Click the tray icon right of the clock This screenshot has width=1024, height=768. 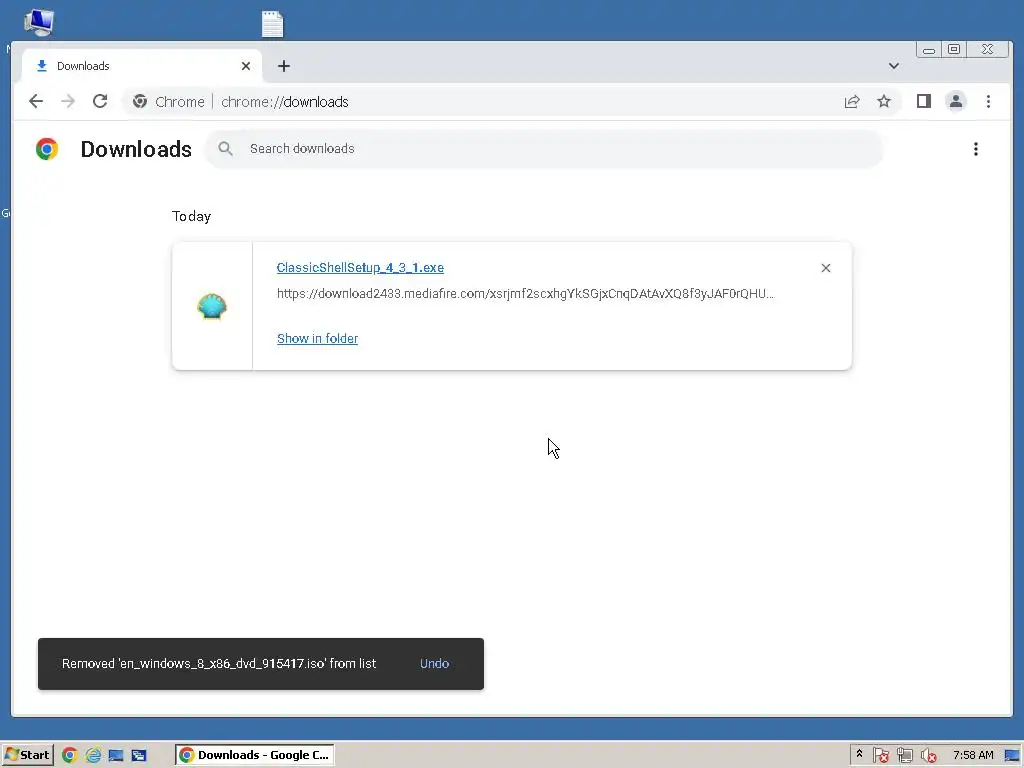[1012, 756]
